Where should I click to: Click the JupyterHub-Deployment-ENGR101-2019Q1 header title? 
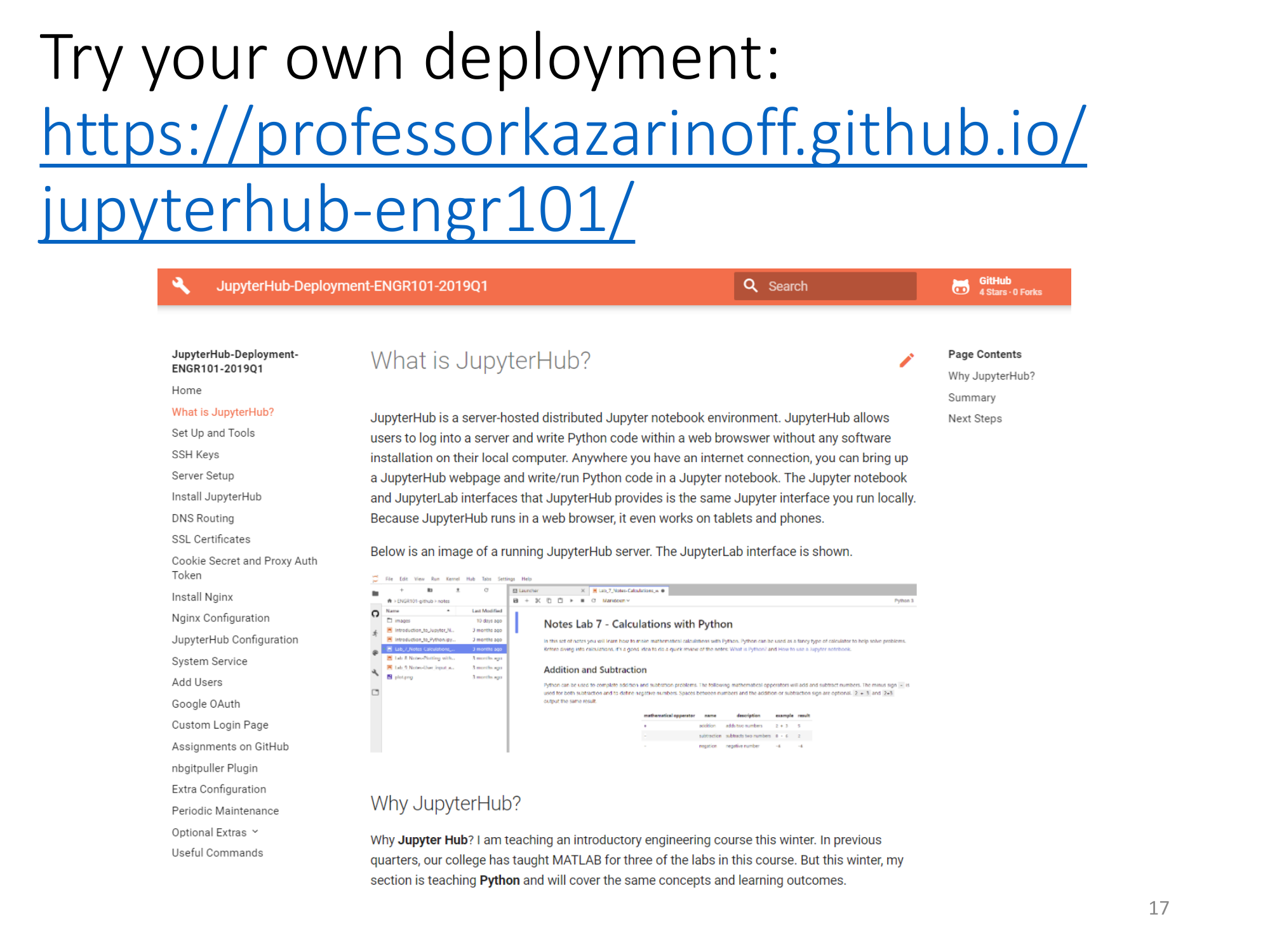pos(352,286)
